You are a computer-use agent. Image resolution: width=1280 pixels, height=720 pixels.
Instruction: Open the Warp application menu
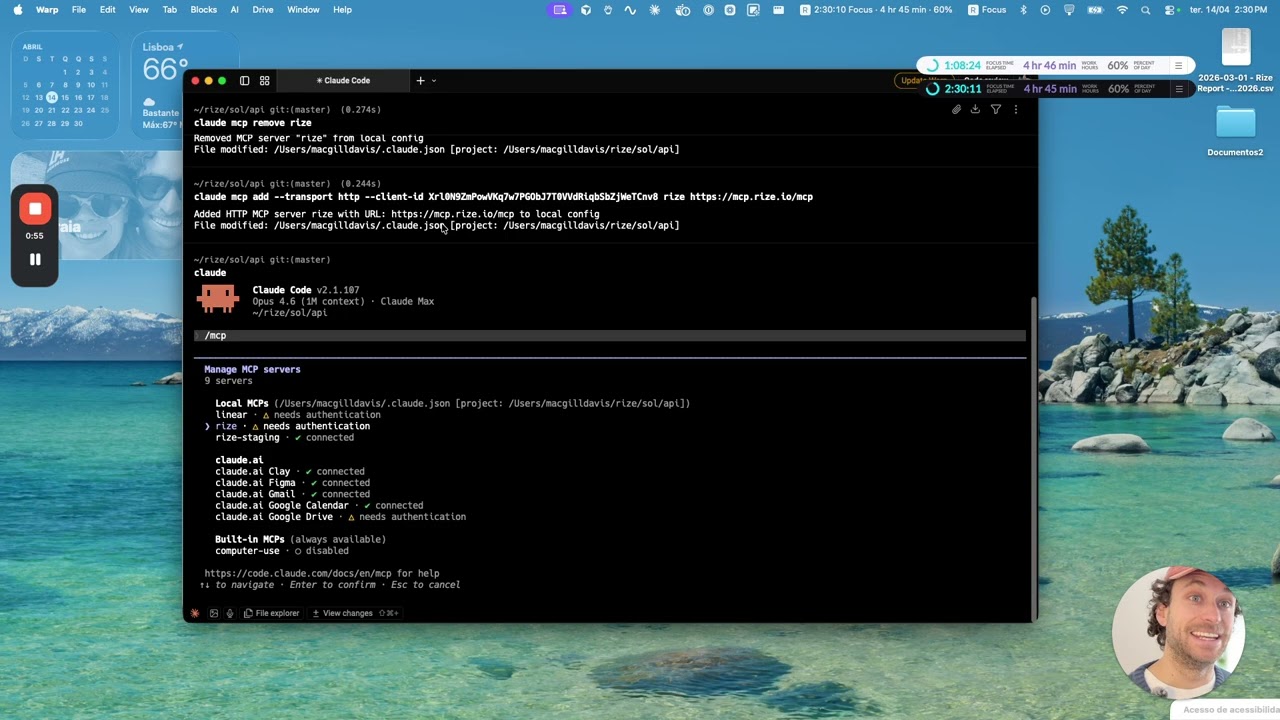tap(46, 9)
